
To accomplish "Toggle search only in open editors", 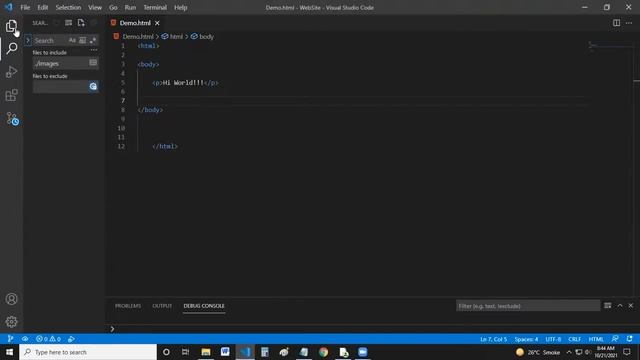I will [x=93, y=62].
